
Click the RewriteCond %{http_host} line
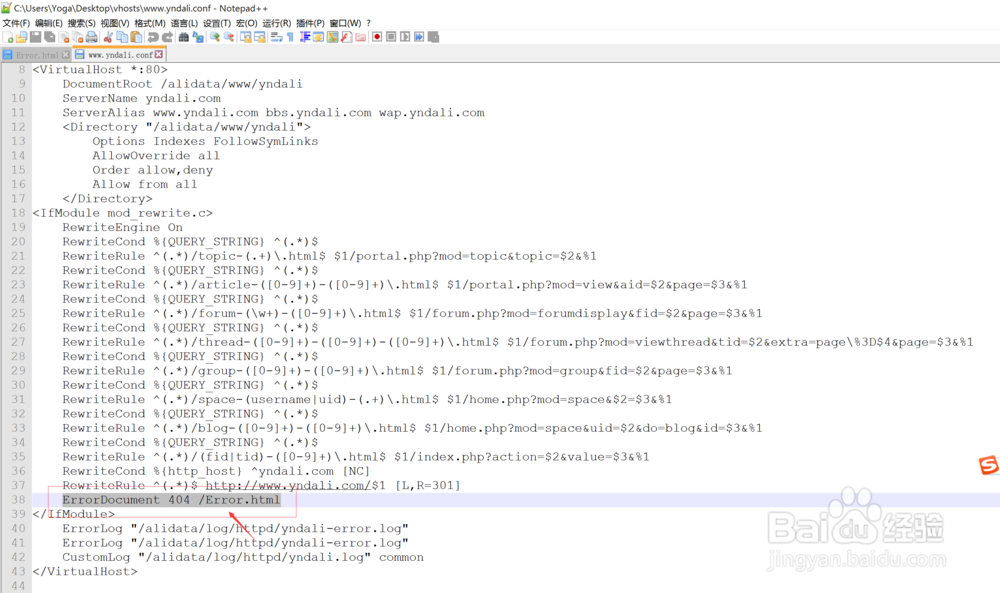(x=216, y=471)
